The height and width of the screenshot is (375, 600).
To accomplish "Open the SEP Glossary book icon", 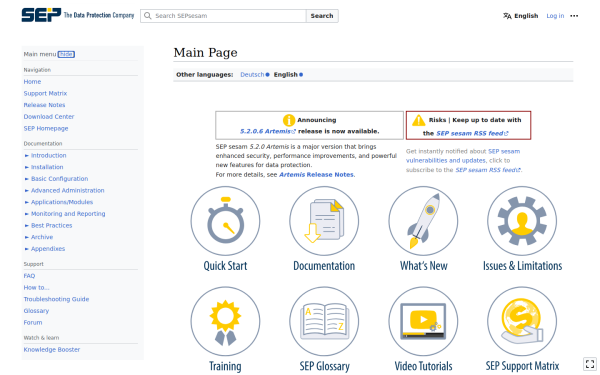I will (x=324, y=321).
